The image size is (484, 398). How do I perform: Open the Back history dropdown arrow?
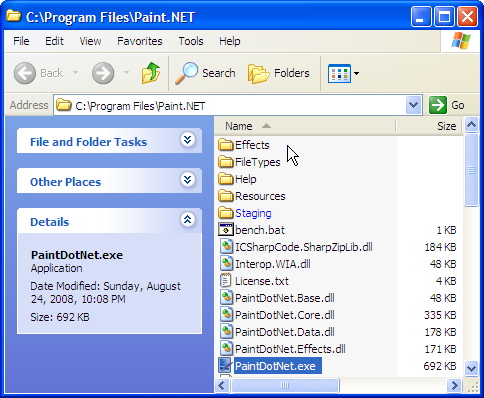coord(76,73)
